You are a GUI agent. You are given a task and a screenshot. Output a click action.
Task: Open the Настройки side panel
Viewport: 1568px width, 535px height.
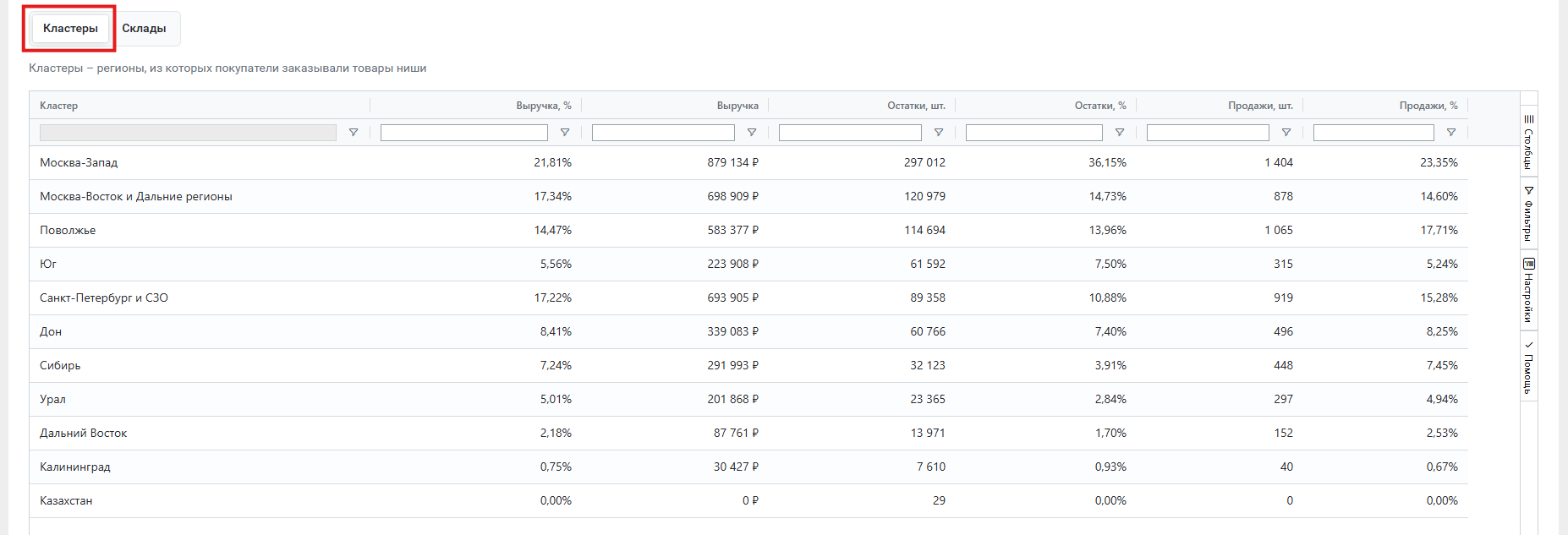click(1529, 290)
